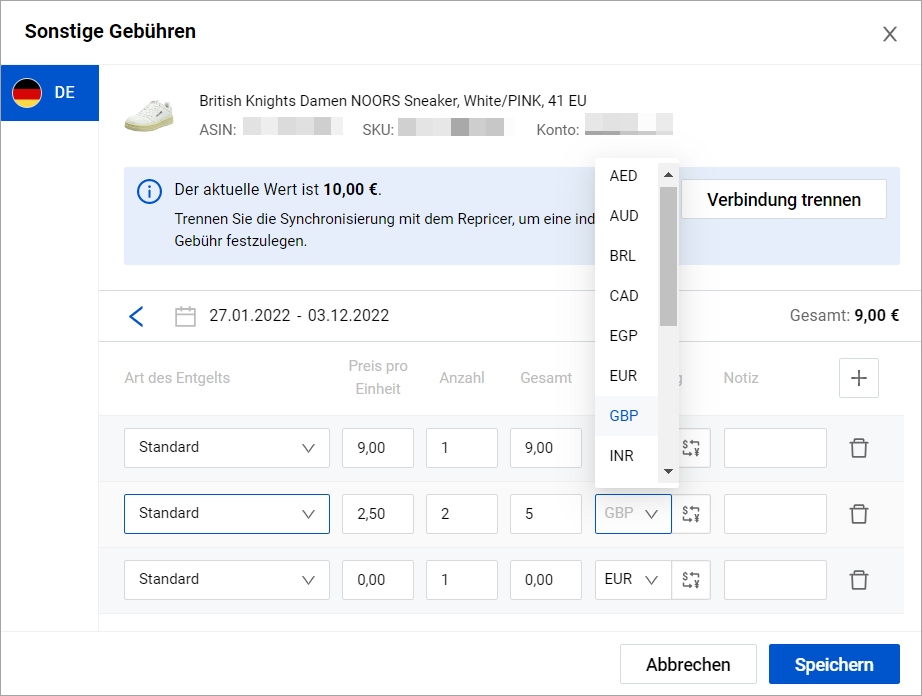Add a new fee row with plus button
Image resolution: width=922 pixels, height=696 pixels.
tap(858, 378)
